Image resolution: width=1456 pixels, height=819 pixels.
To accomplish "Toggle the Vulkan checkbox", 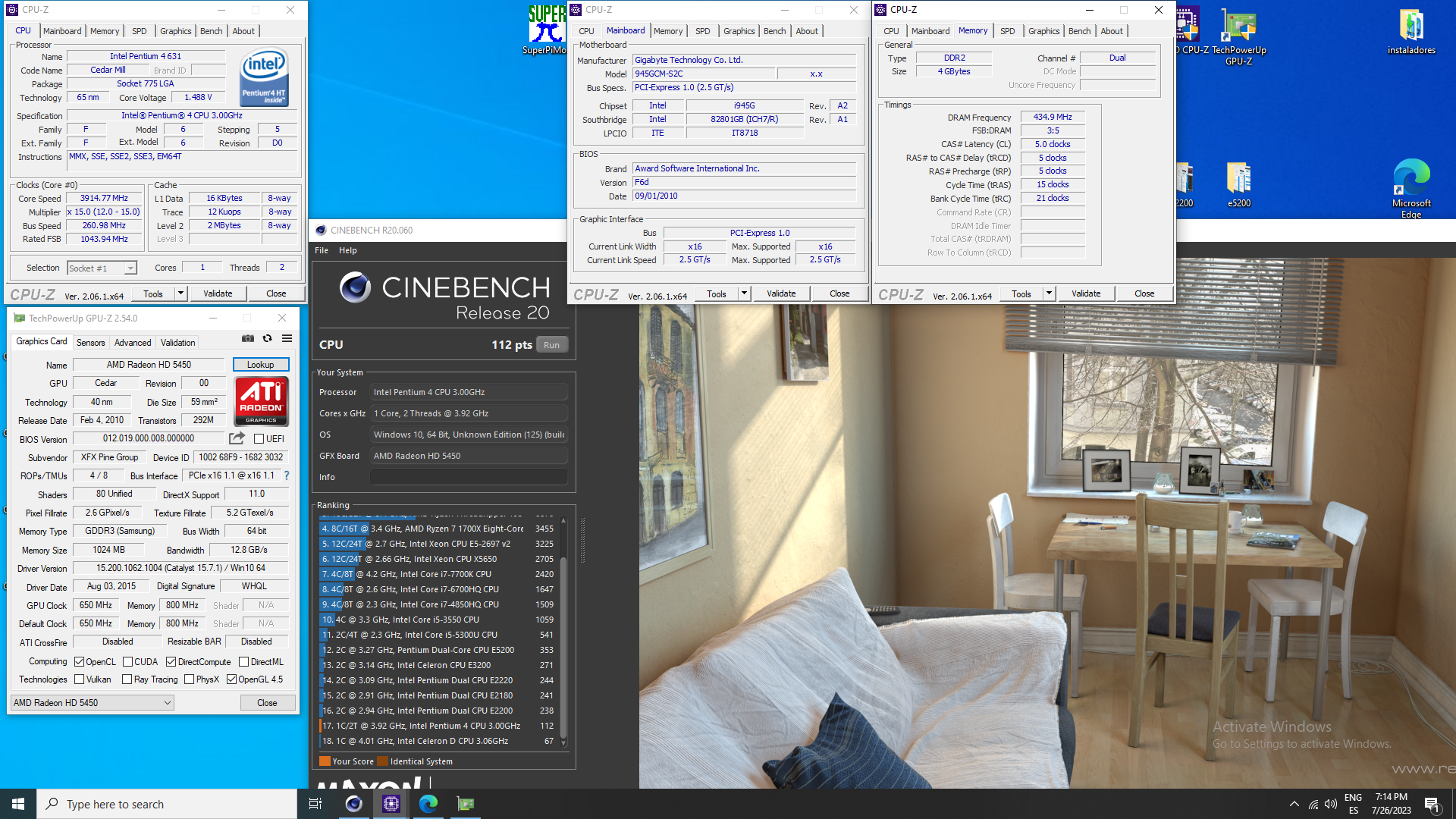I will point(79,679).
